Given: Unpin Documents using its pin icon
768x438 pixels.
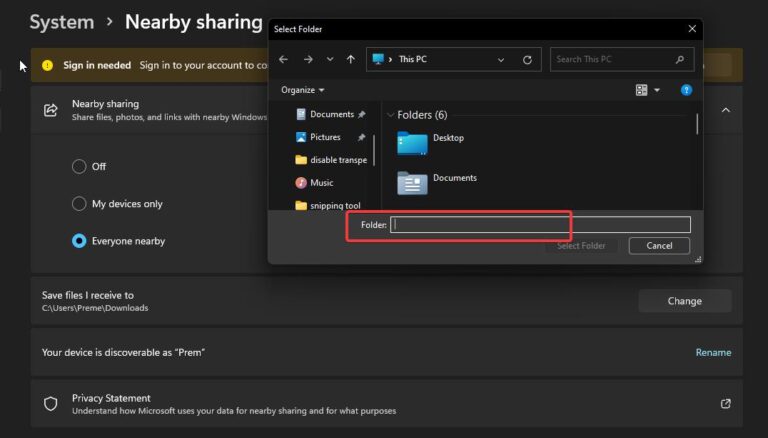Looking at the screenshot, I should pyautogui.click(x=361, y=114).
